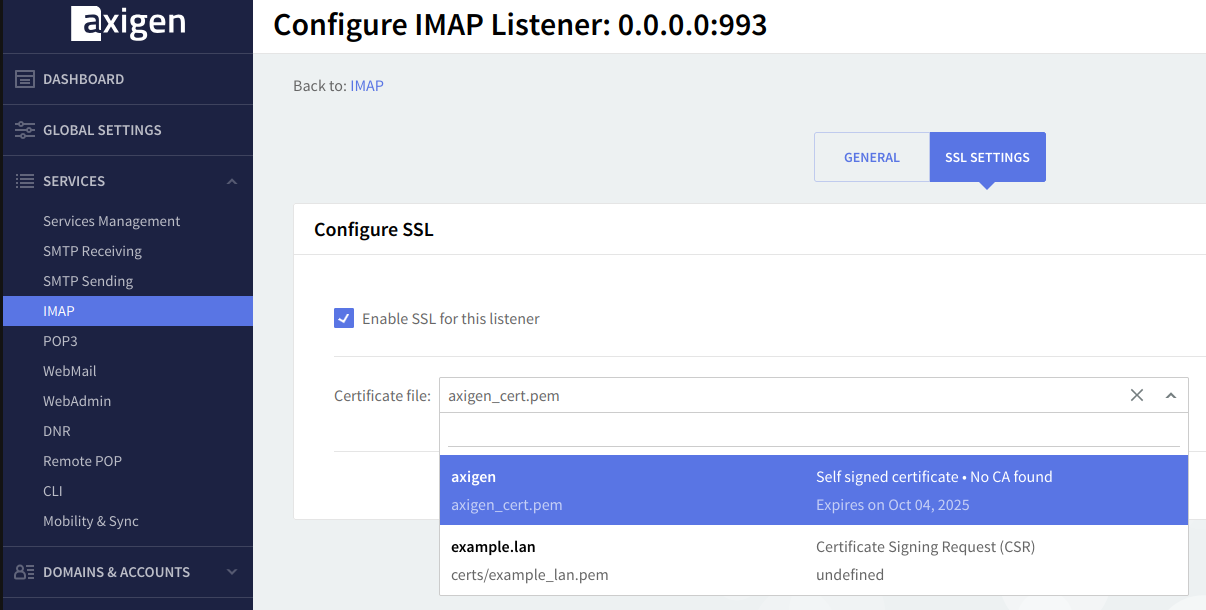Choose the axigen self-signed certificate option

tap(813, 490)
